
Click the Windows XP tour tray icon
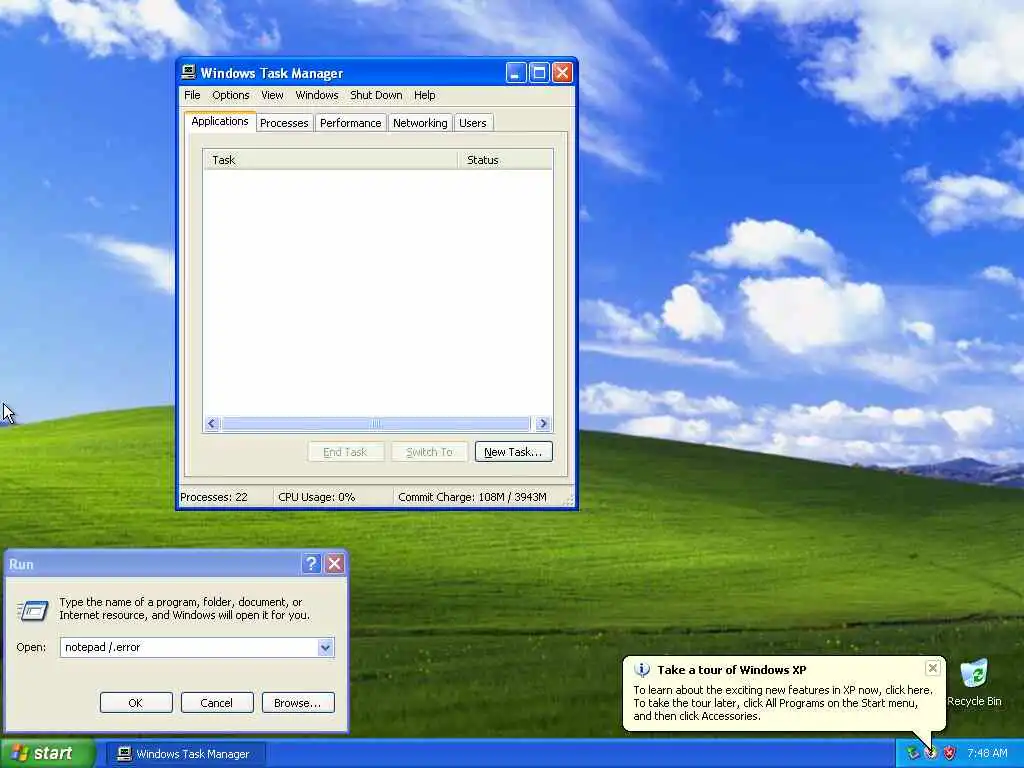(x=931, y=754)
